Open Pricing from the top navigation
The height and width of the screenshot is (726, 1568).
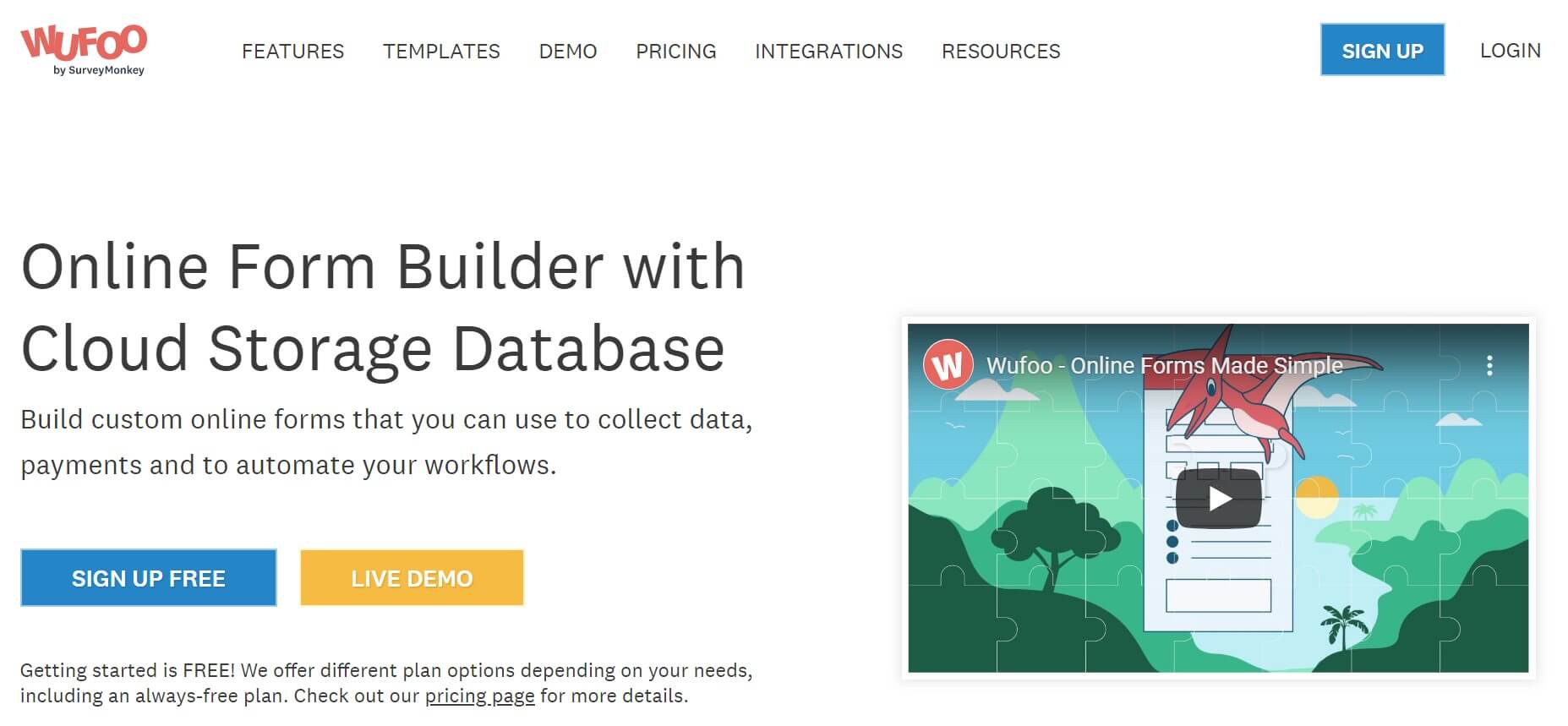[x=675, y=52]
